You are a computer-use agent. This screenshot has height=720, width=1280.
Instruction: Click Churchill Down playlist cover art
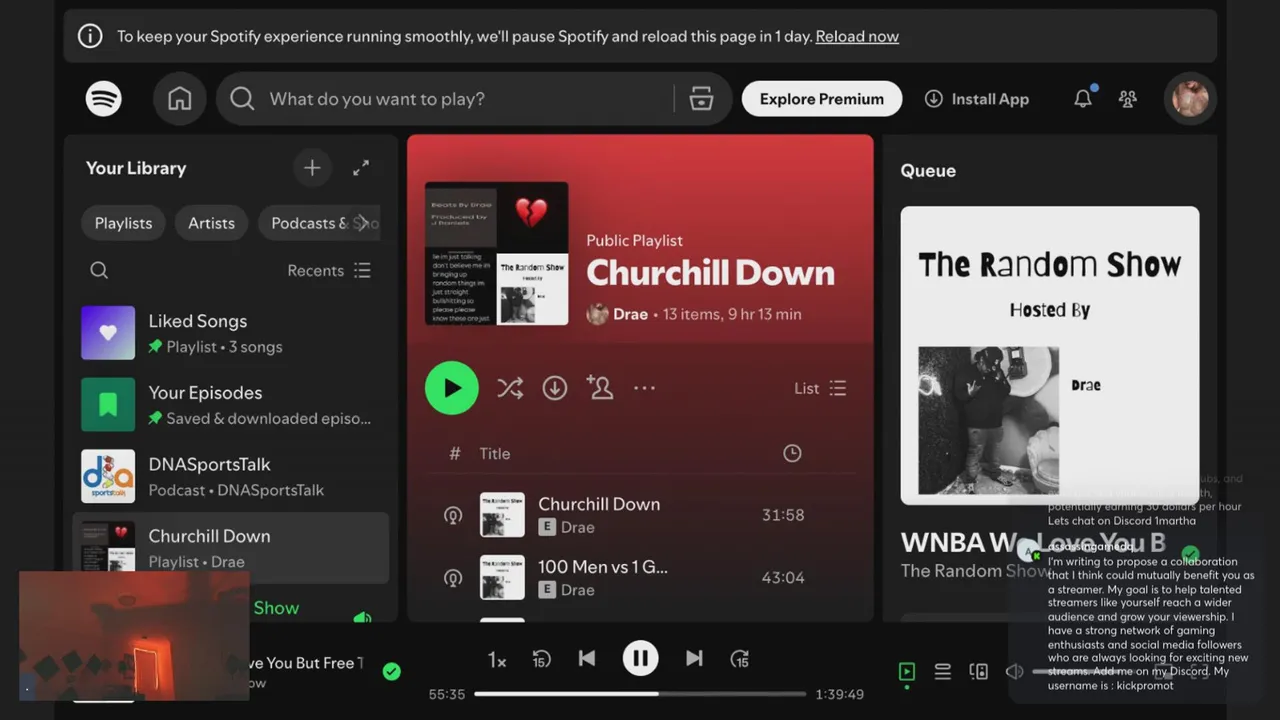[x=497, y=253]
